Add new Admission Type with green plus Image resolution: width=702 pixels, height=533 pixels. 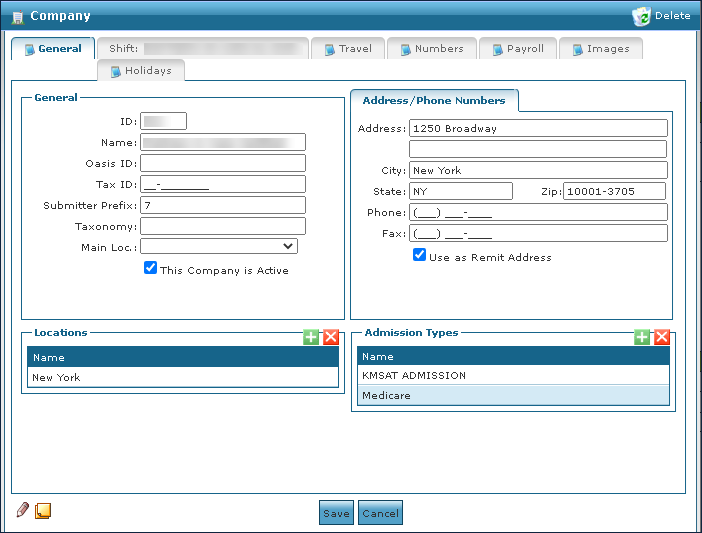point(642,337)
